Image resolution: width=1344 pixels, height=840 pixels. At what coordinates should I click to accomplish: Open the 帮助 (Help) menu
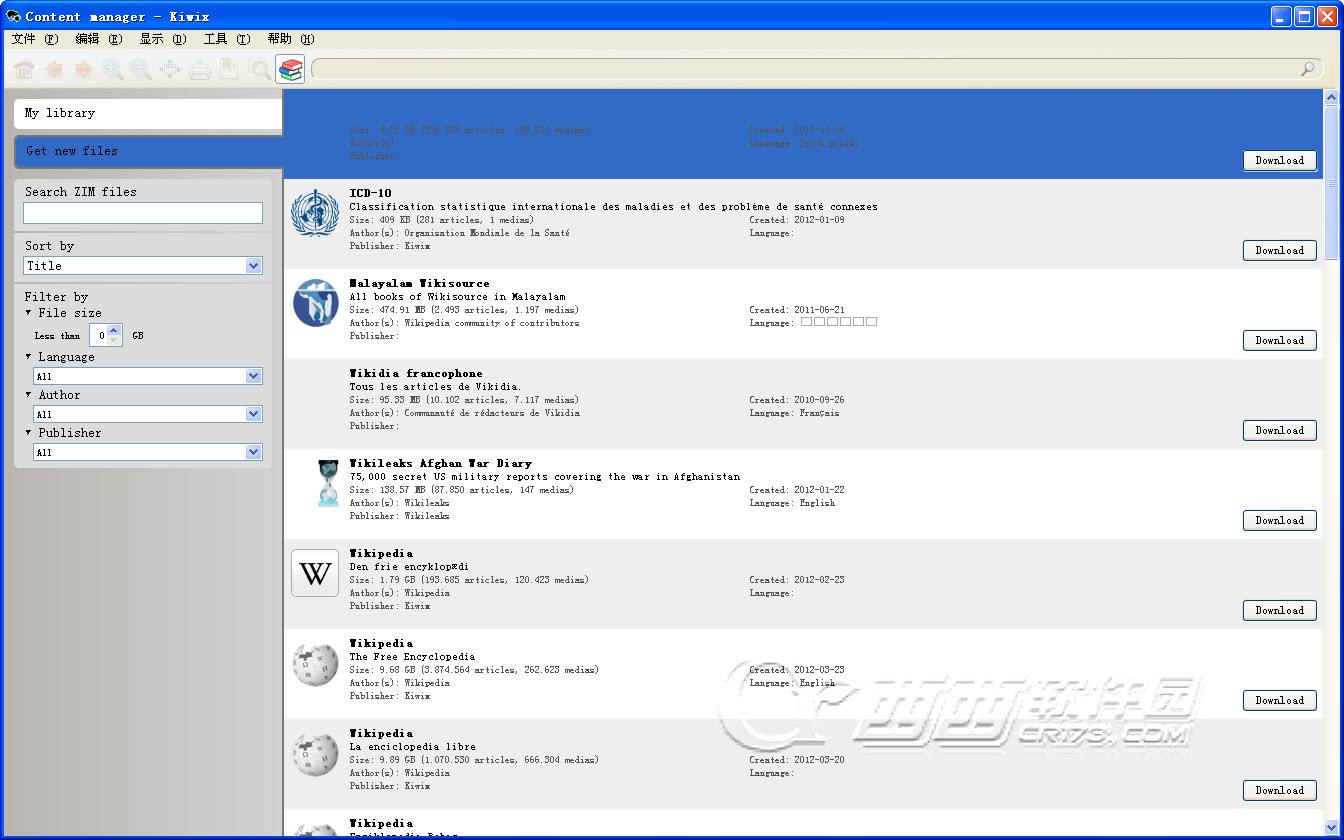(x=291, y=39)
